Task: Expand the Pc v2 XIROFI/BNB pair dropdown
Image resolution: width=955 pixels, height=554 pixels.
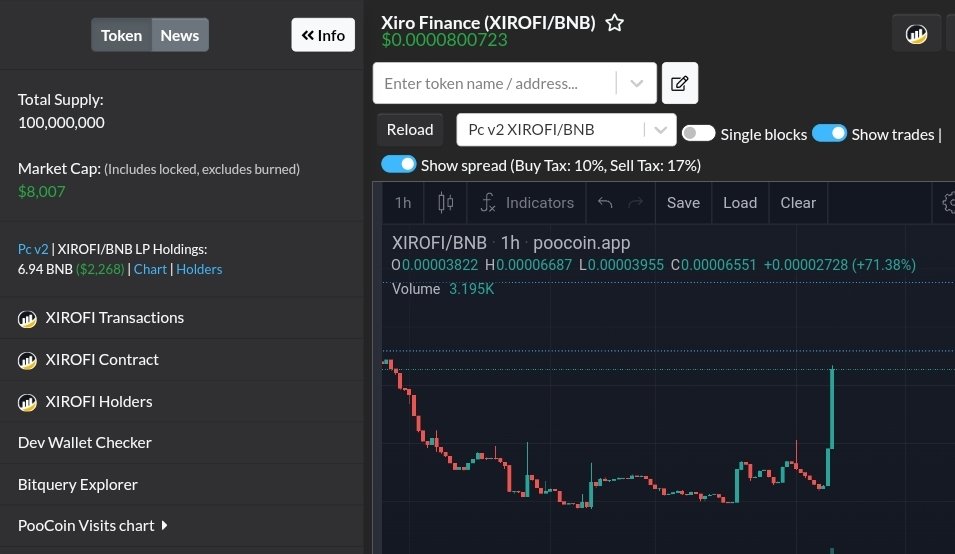Action: tap(660, 130)
